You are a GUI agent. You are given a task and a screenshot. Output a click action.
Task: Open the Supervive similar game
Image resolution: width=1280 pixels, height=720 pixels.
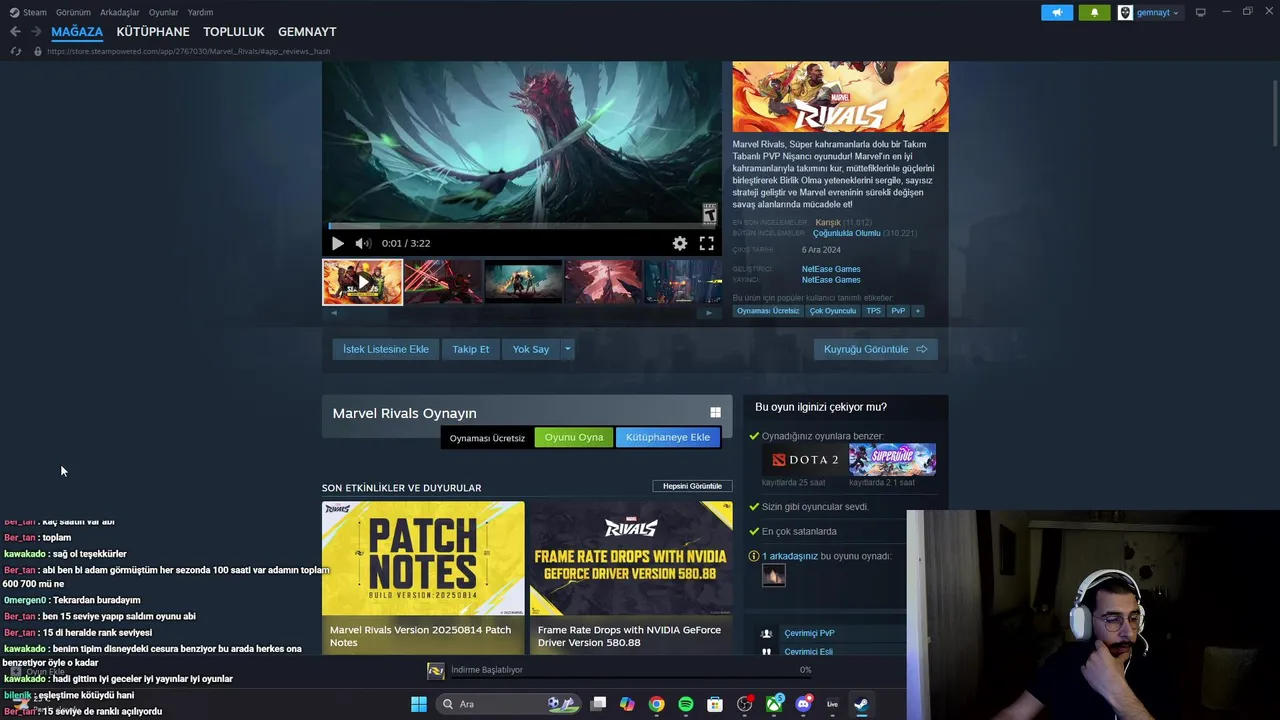click(x=892, y=460)
